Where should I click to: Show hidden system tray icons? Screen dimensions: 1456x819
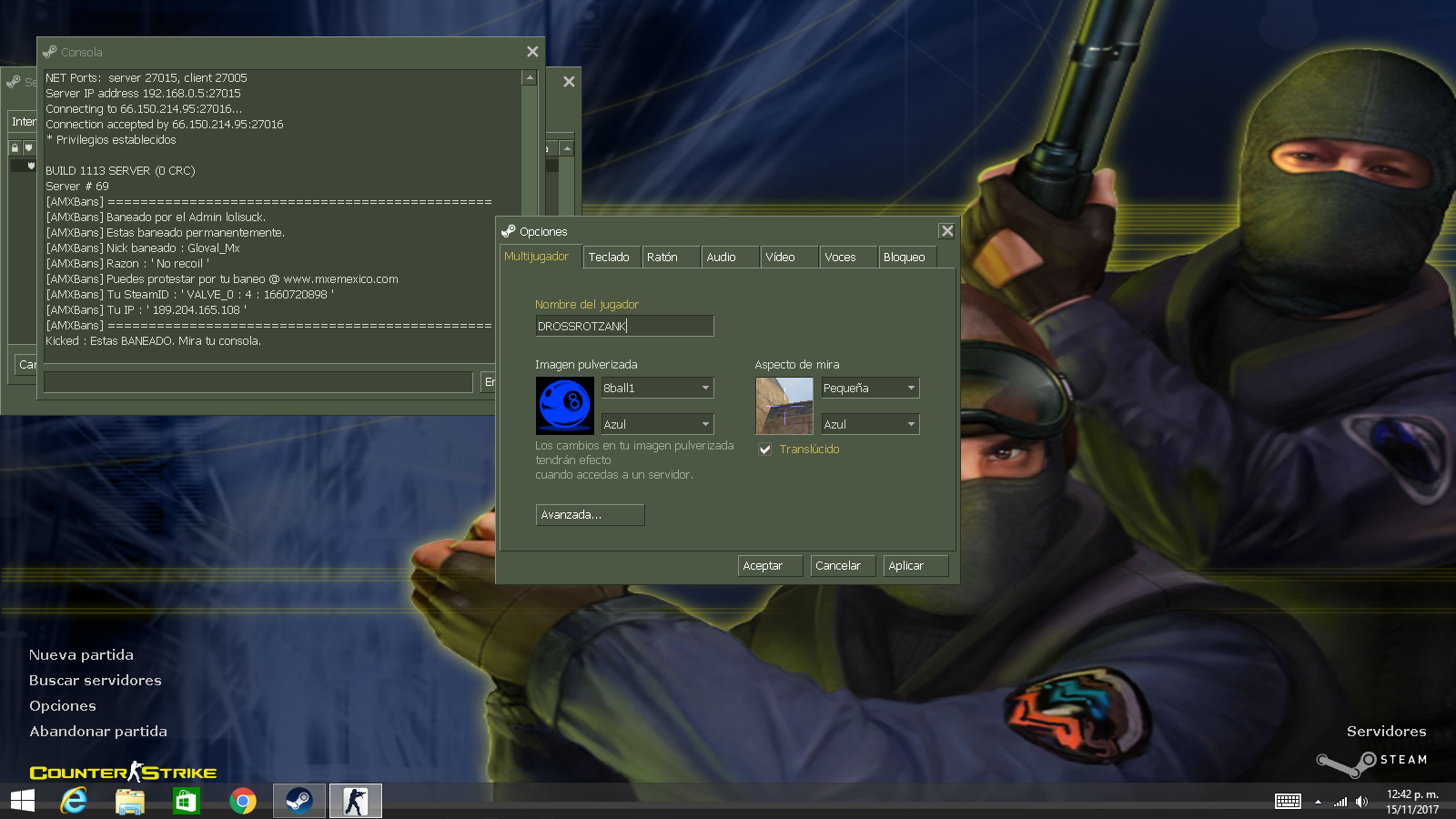(x=1318, y=802)
